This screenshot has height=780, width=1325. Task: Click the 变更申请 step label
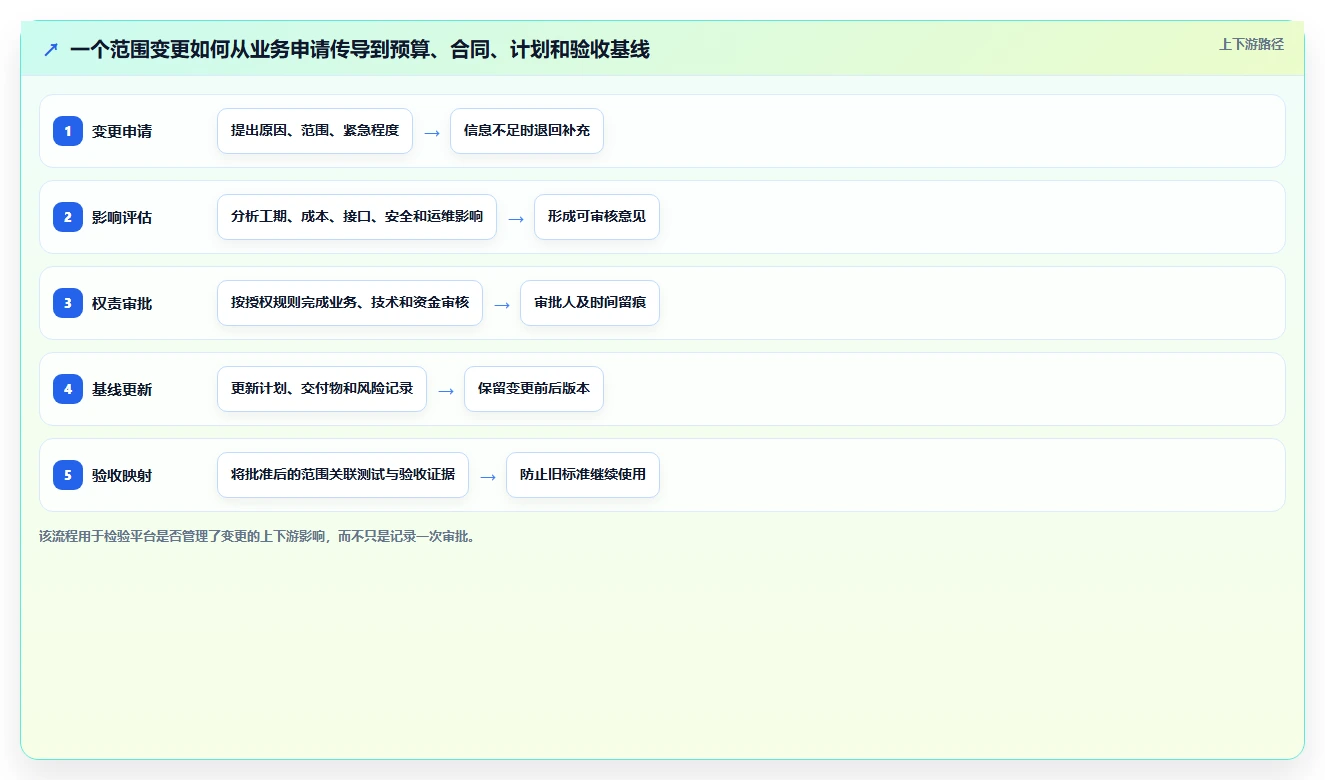pos(122,131)
